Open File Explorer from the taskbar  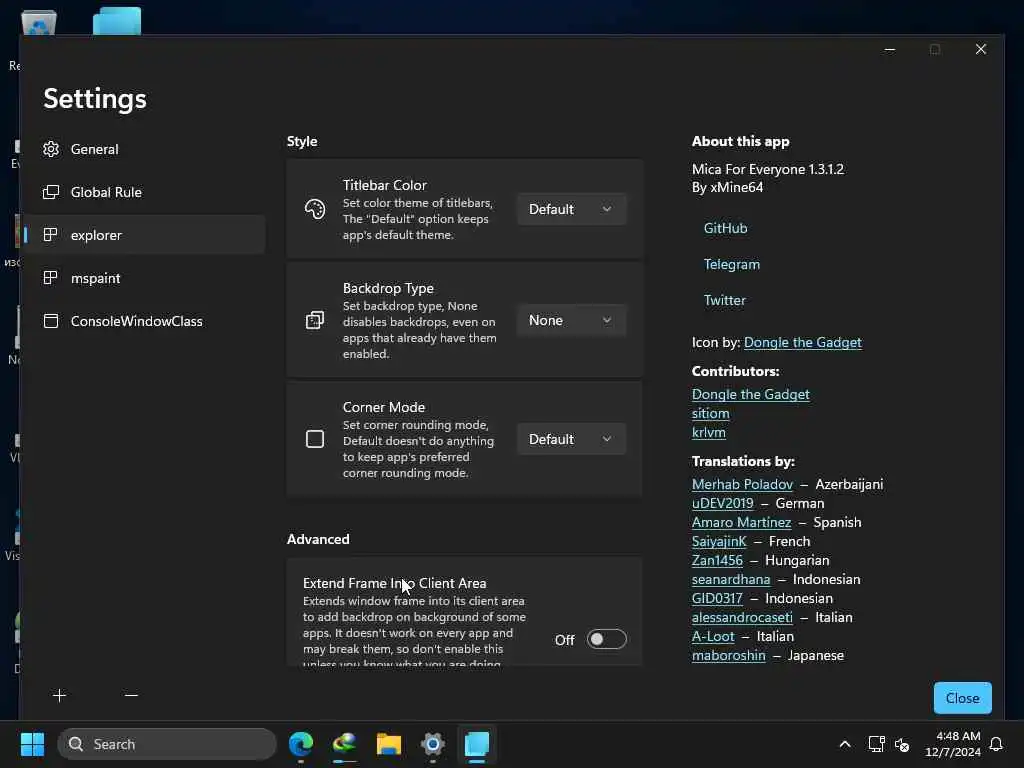pos(389,744)
